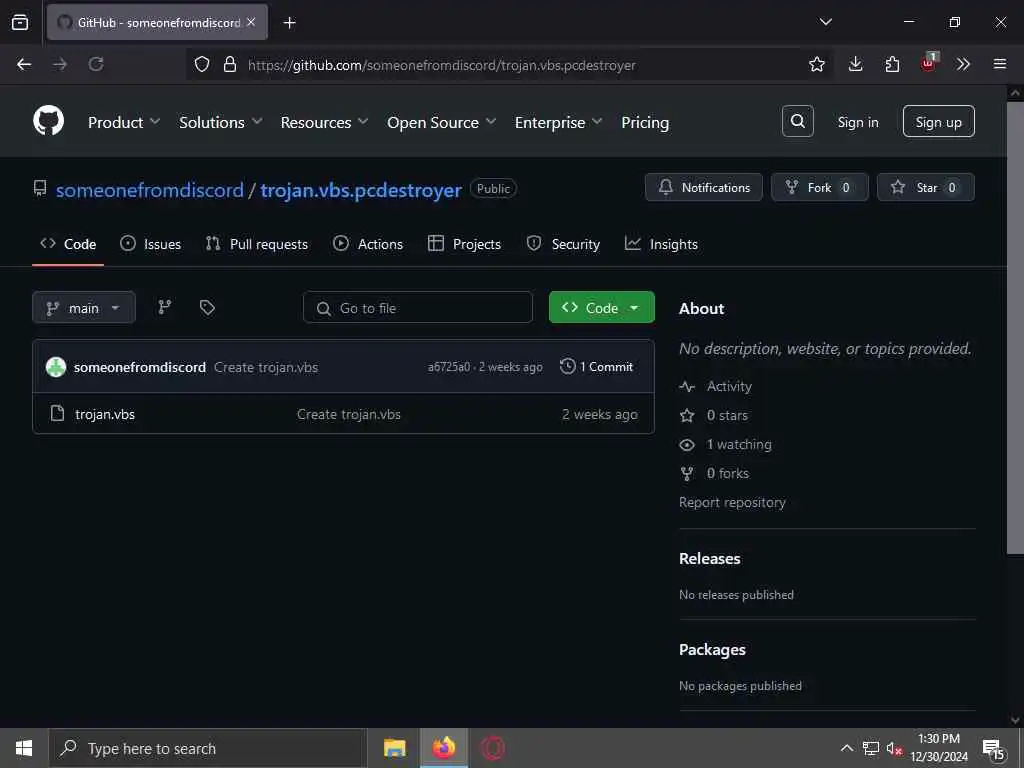The height and width of the screenshot is (768, 1024).
Task: Click the 0 stars link
Action: point(714,415)
